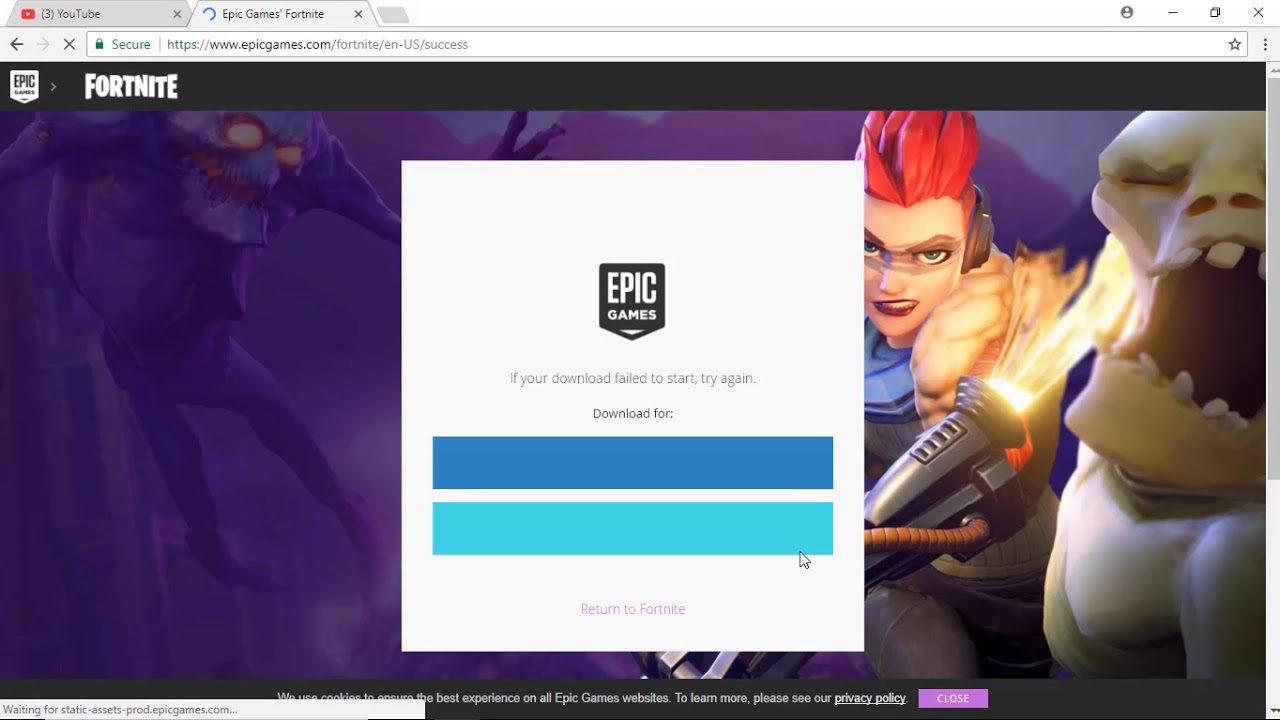Restore down the Chrome window

click(x=1215, y=13)
